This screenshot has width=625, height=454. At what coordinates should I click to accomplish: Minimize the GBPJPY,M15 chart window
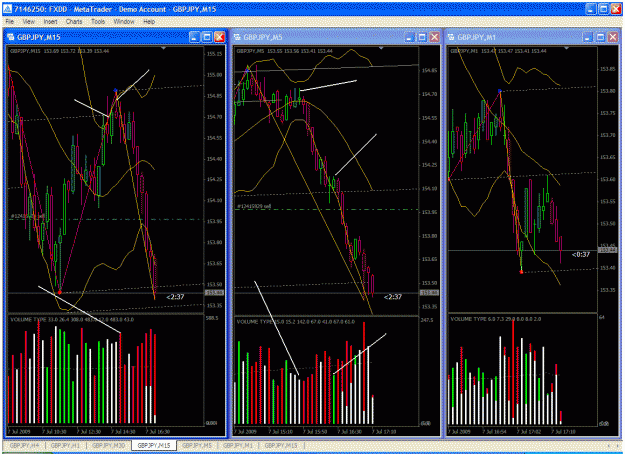pyautogui.click(x=194, y=37)
